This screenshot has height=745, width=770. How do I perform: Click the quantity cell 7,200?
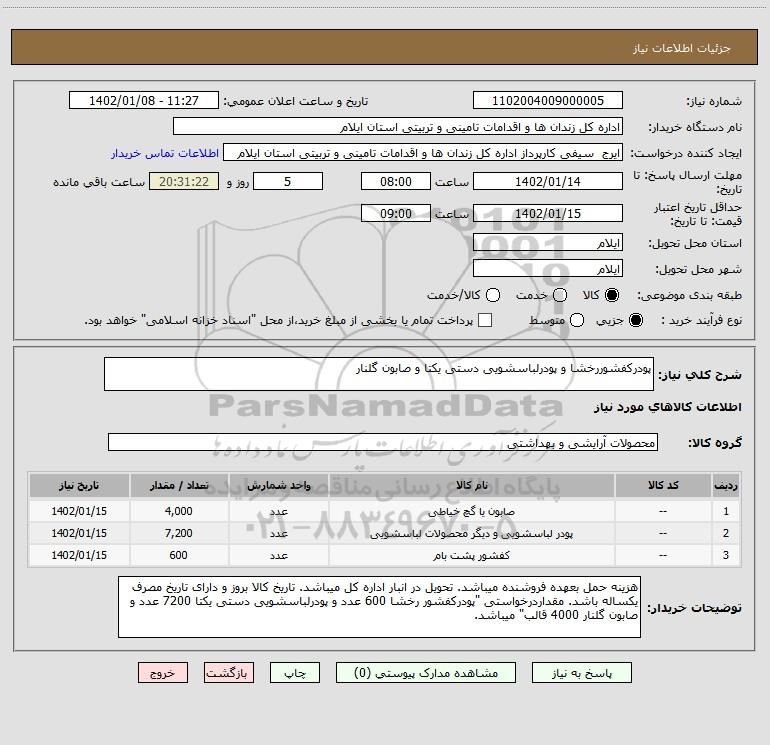click(x=179, y=533)
